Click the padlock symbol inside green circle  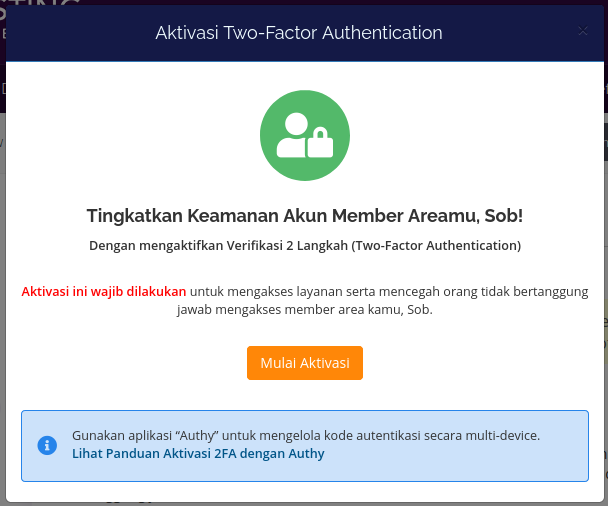point(320,143)
